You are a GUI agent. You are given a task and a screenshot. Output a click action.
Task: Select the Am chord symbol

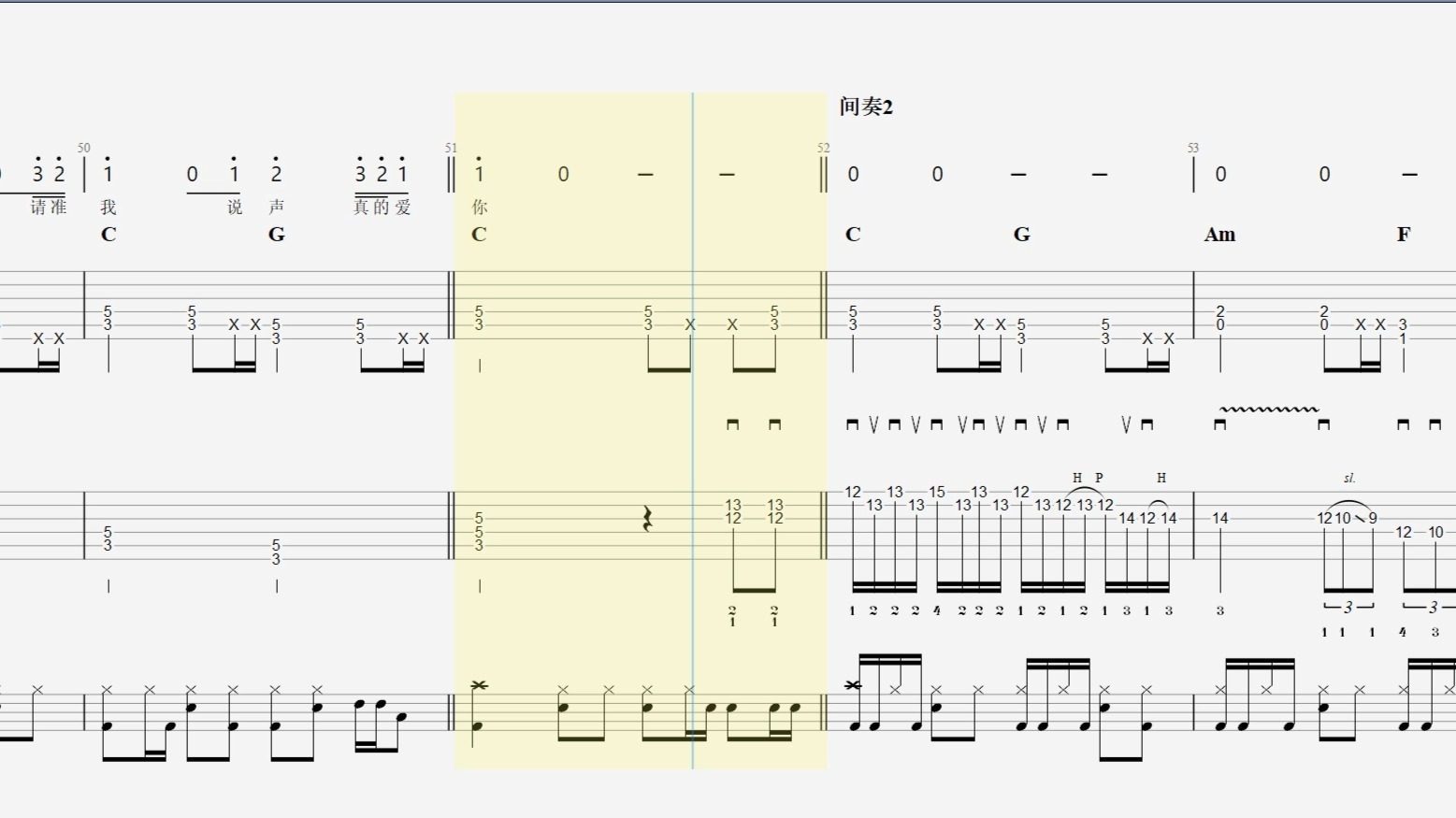pos(1219,235)
